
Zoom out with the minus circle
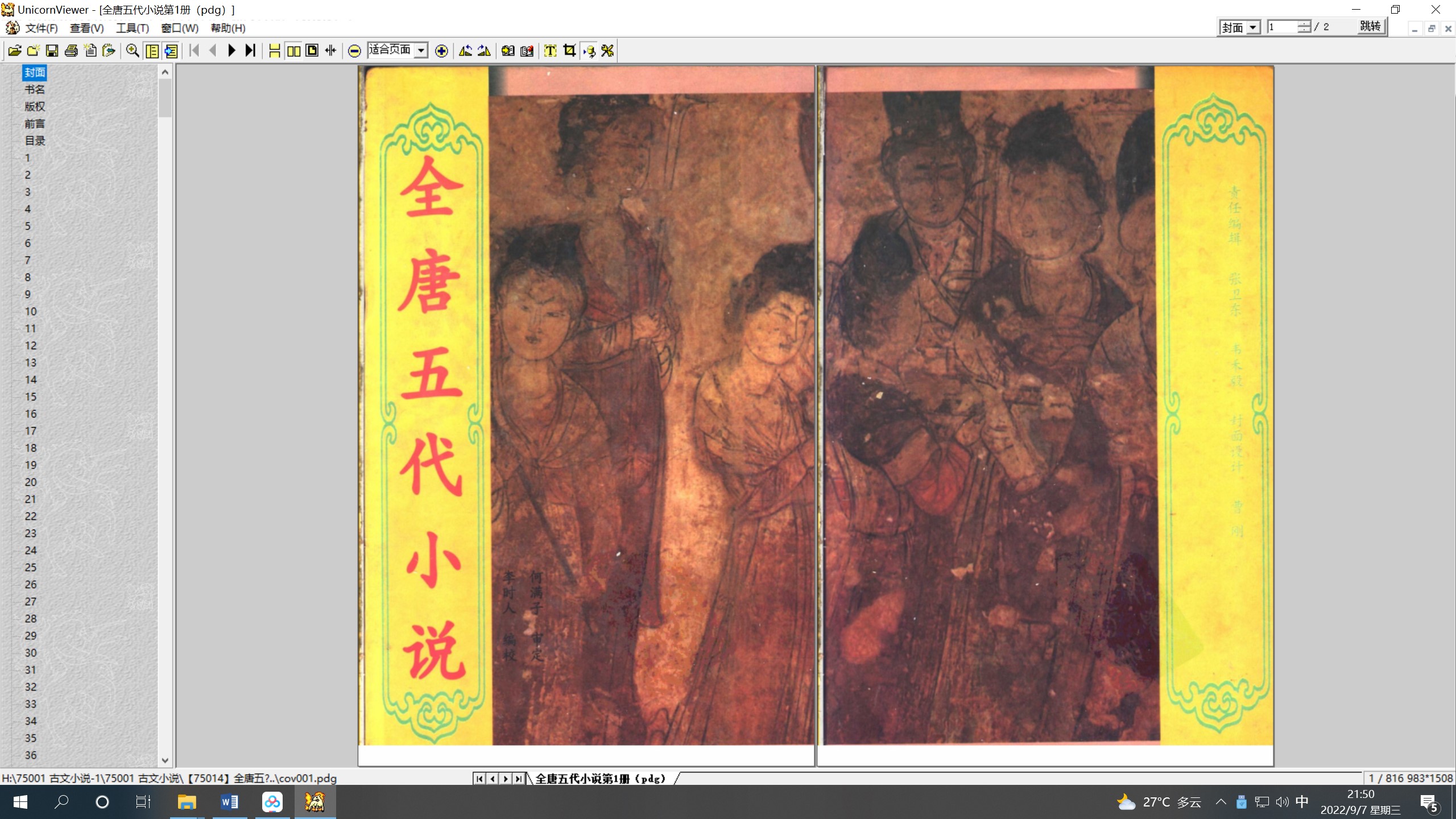pyautogui.click(x=354, y=51)
